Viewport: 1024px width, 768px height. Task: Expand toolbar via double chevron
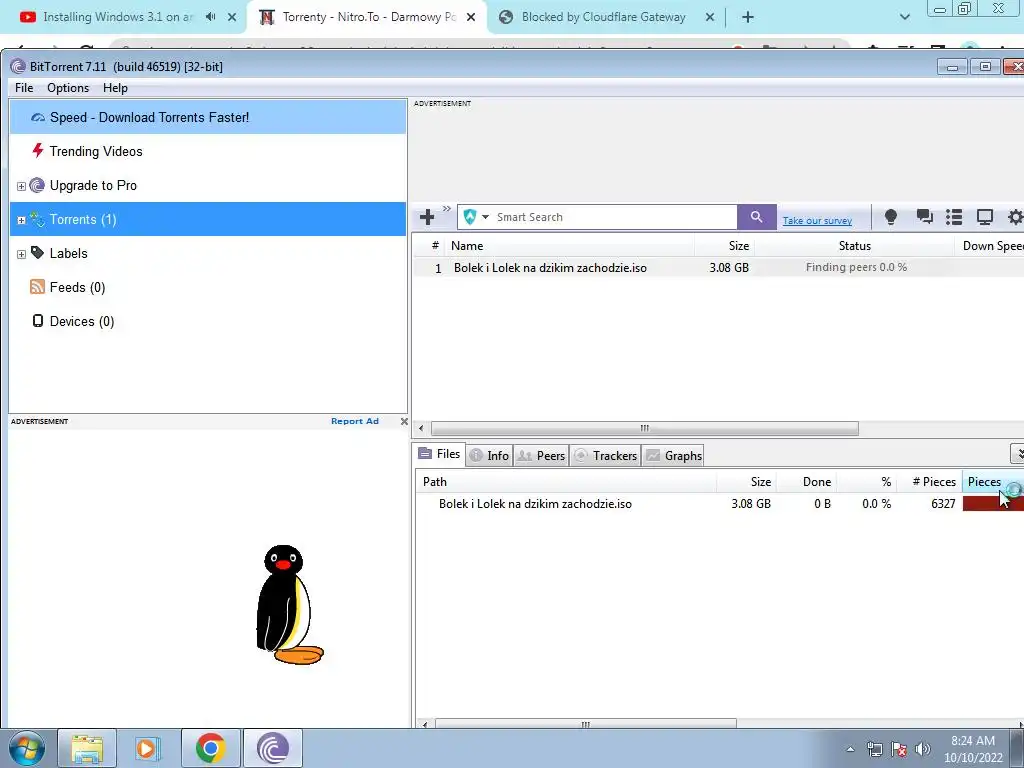click(447, 208)
